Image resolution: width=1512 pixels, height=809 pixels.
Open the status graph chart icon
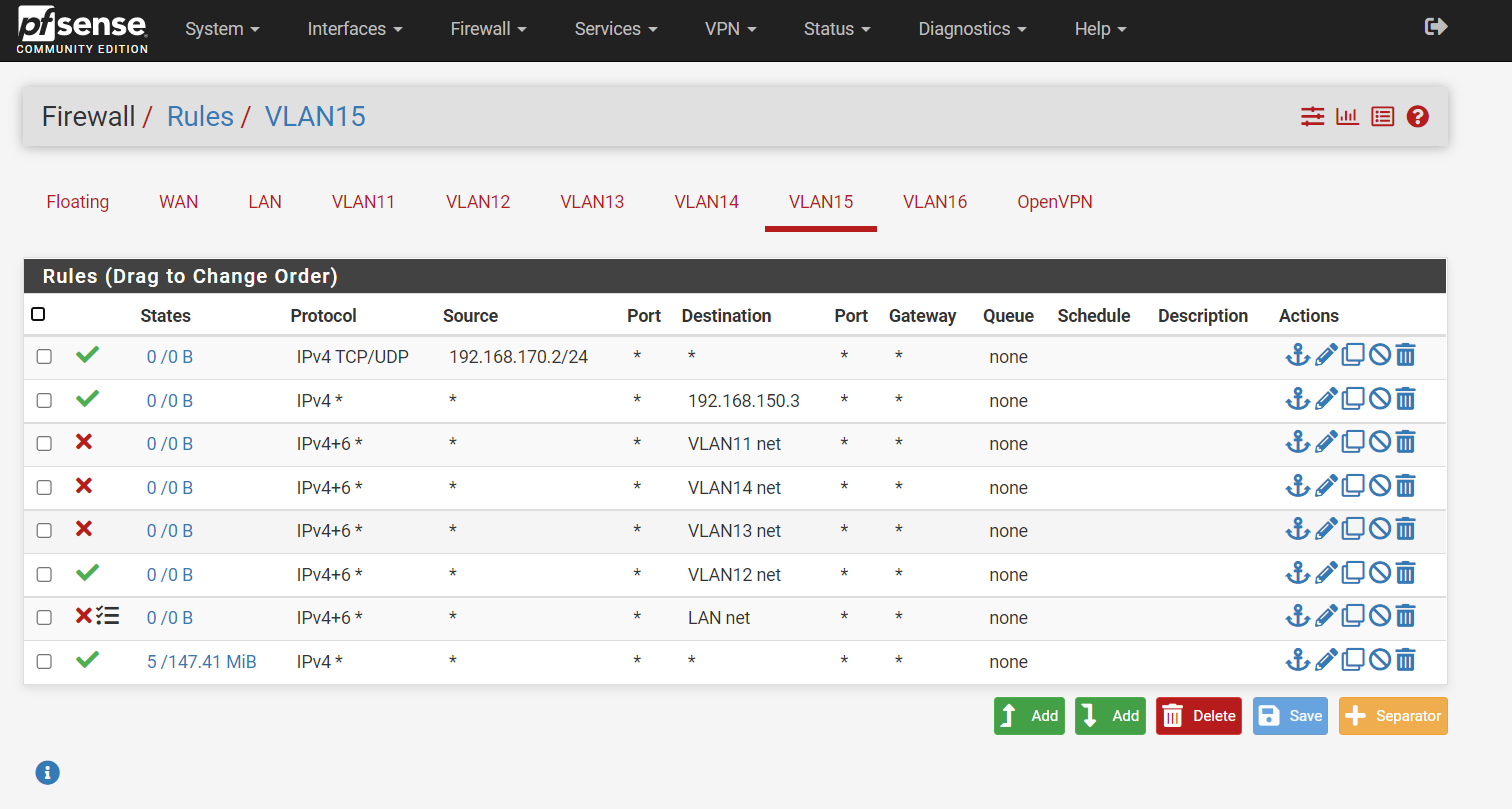click(1347, 117)
